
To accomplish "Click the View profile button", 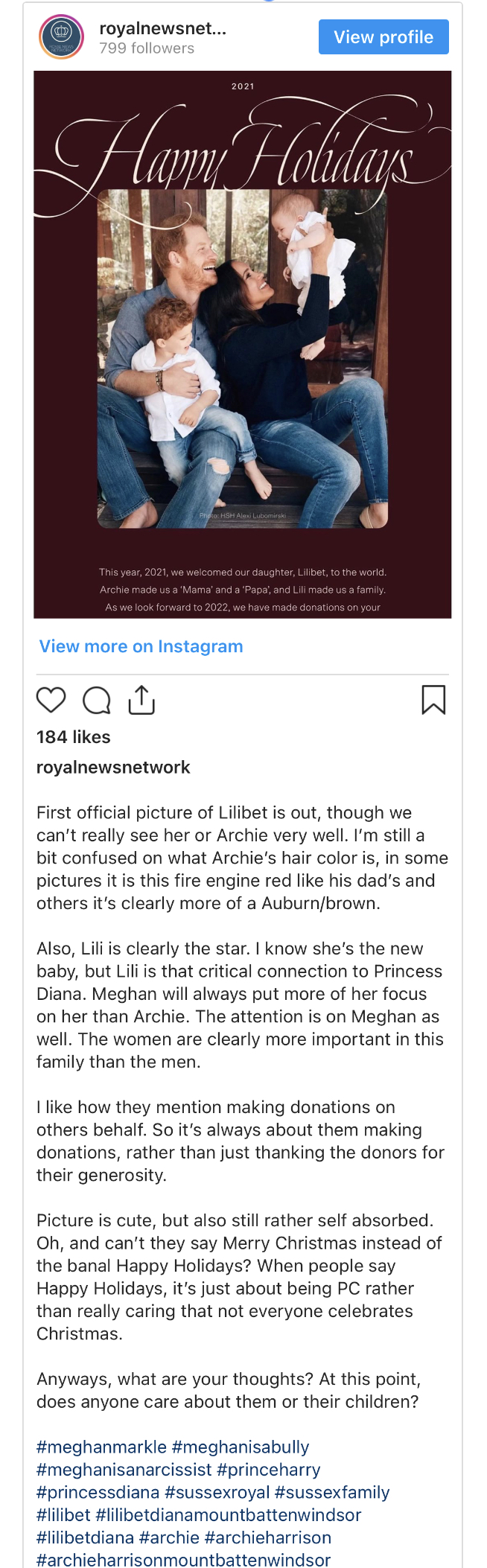I will (x=383, y=37).
